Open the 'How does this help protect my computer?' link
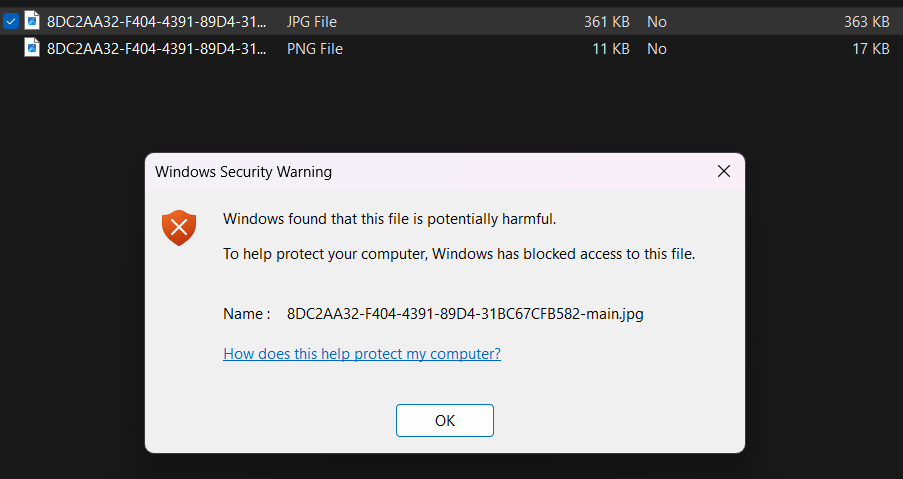The width and height of the screenshot is (903, 479). (x=362, y=353)
